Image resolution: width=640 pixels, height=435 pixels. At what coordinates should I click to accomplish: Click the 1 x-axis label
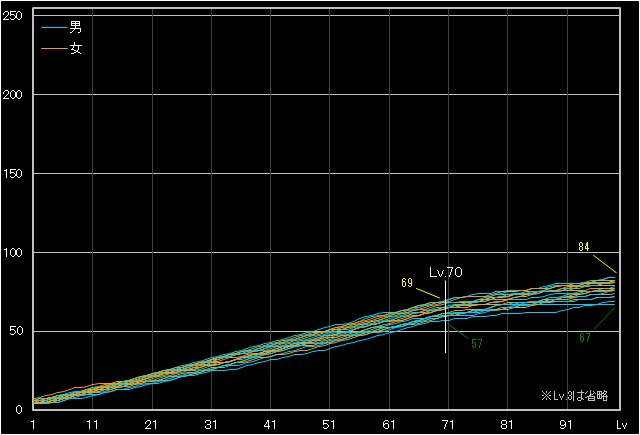pyautogui.click(x=33, y=425)
